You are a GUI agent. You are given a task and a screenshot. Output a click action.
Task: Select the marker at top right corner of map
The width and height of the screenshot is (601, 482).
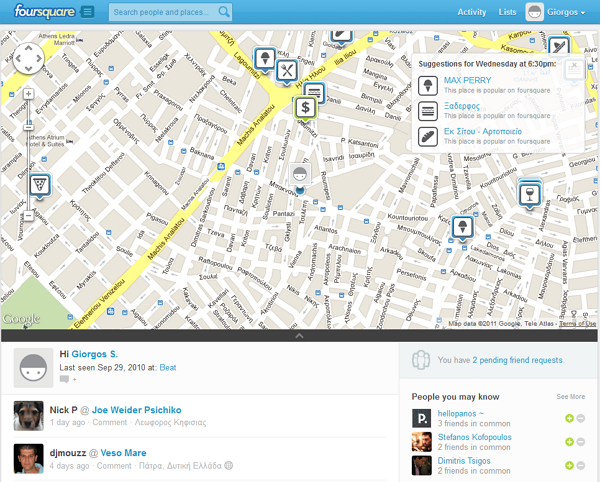(559, 46)
